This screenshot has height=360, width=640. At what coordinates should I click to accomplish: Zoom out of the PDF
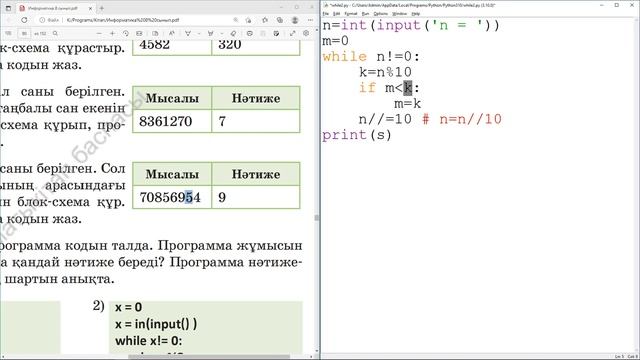tap(99, 33)
